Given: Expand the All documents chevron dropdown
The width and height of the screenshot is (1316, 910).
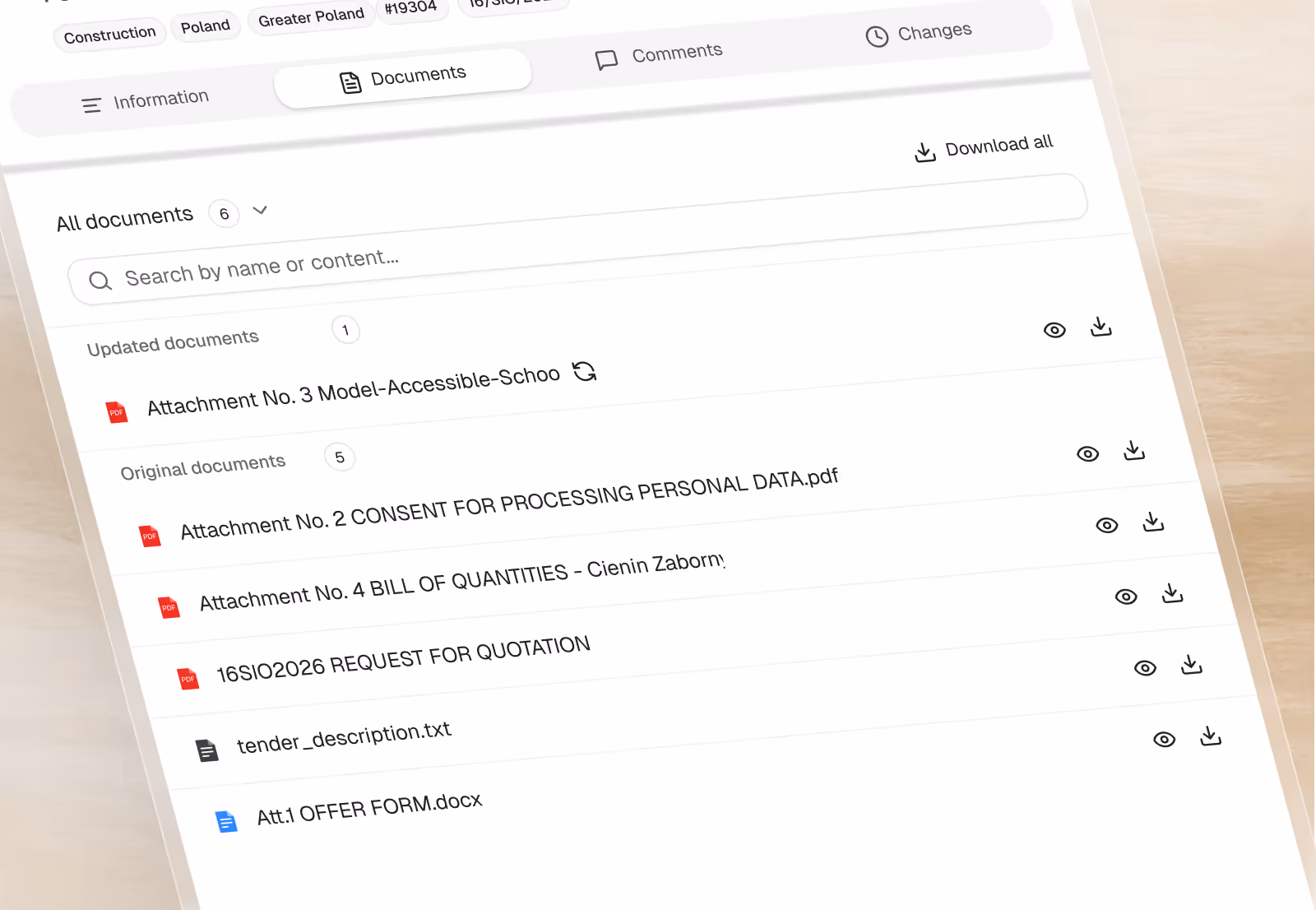Looking at the screenshot, I should pyautogui.click(x=260, y=210).
